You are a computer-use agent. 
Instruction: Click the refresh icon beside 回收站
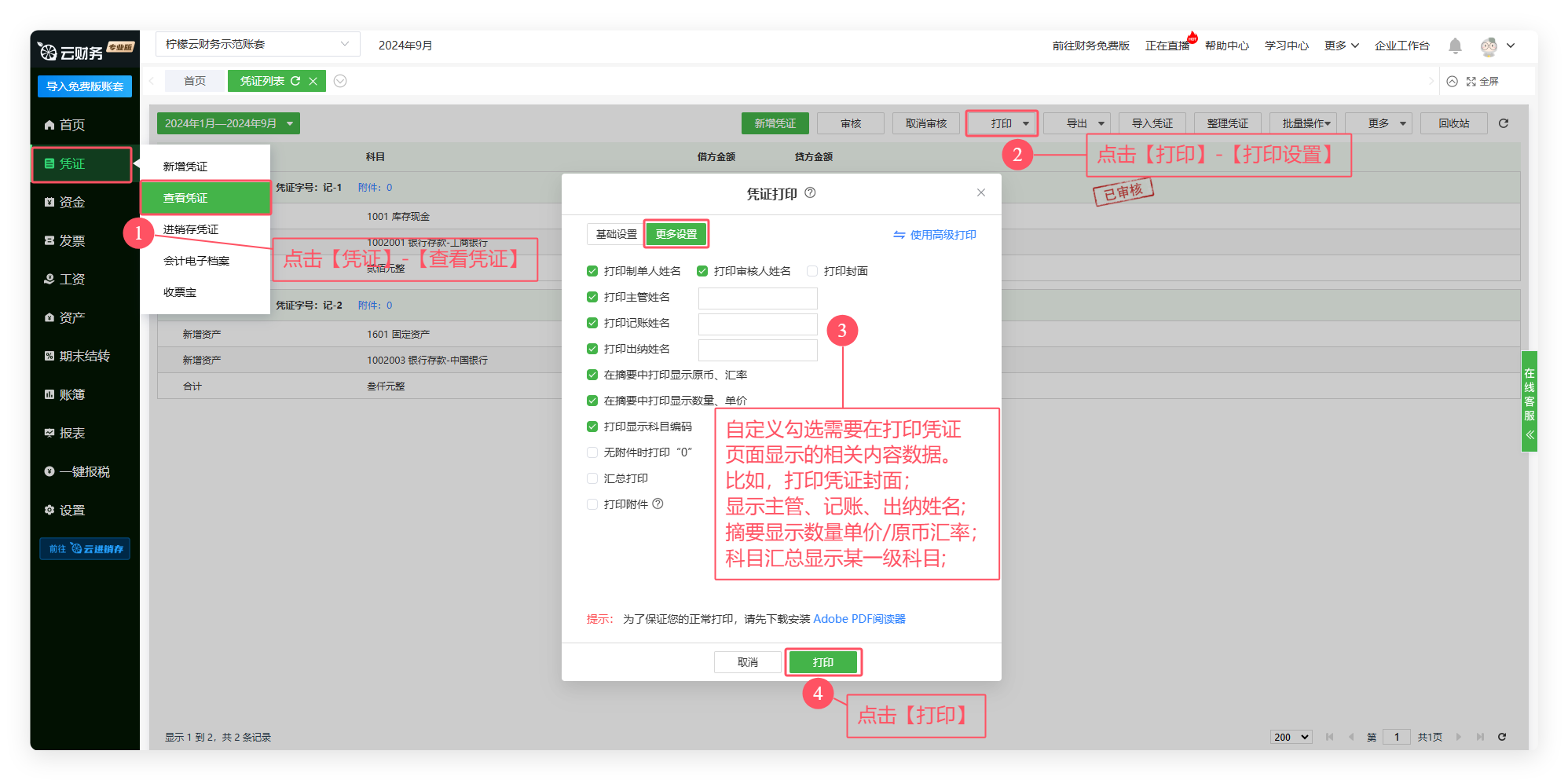1504,123
